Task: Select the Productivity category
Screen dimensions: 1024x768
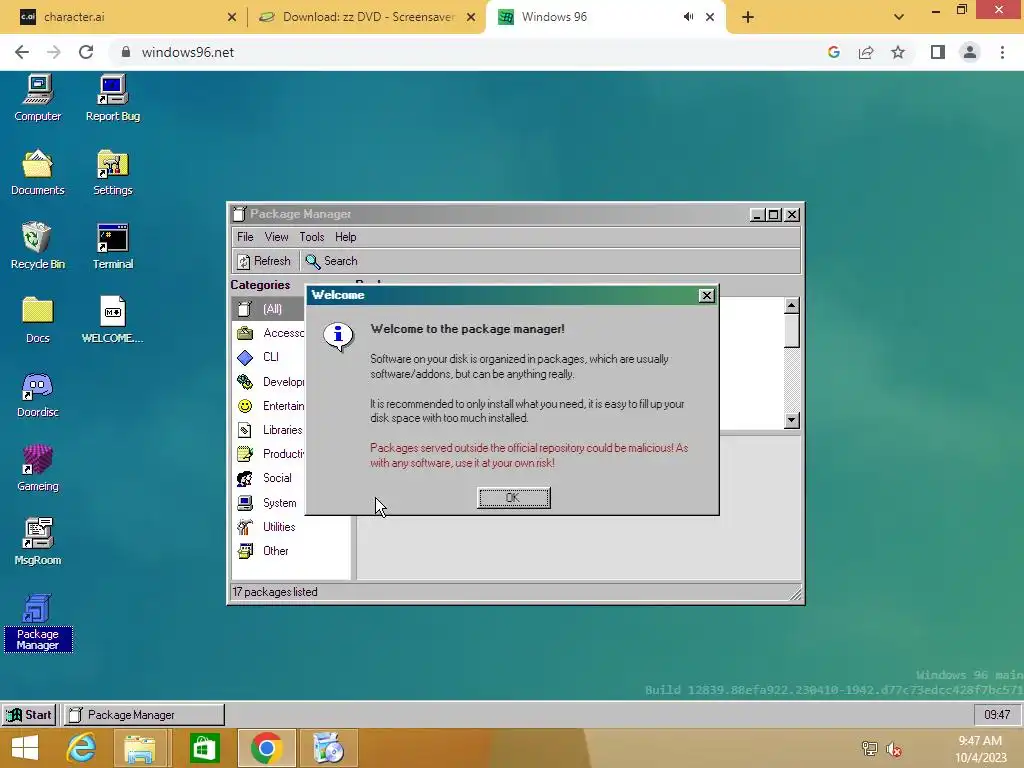Action: (x=268, y=453)
